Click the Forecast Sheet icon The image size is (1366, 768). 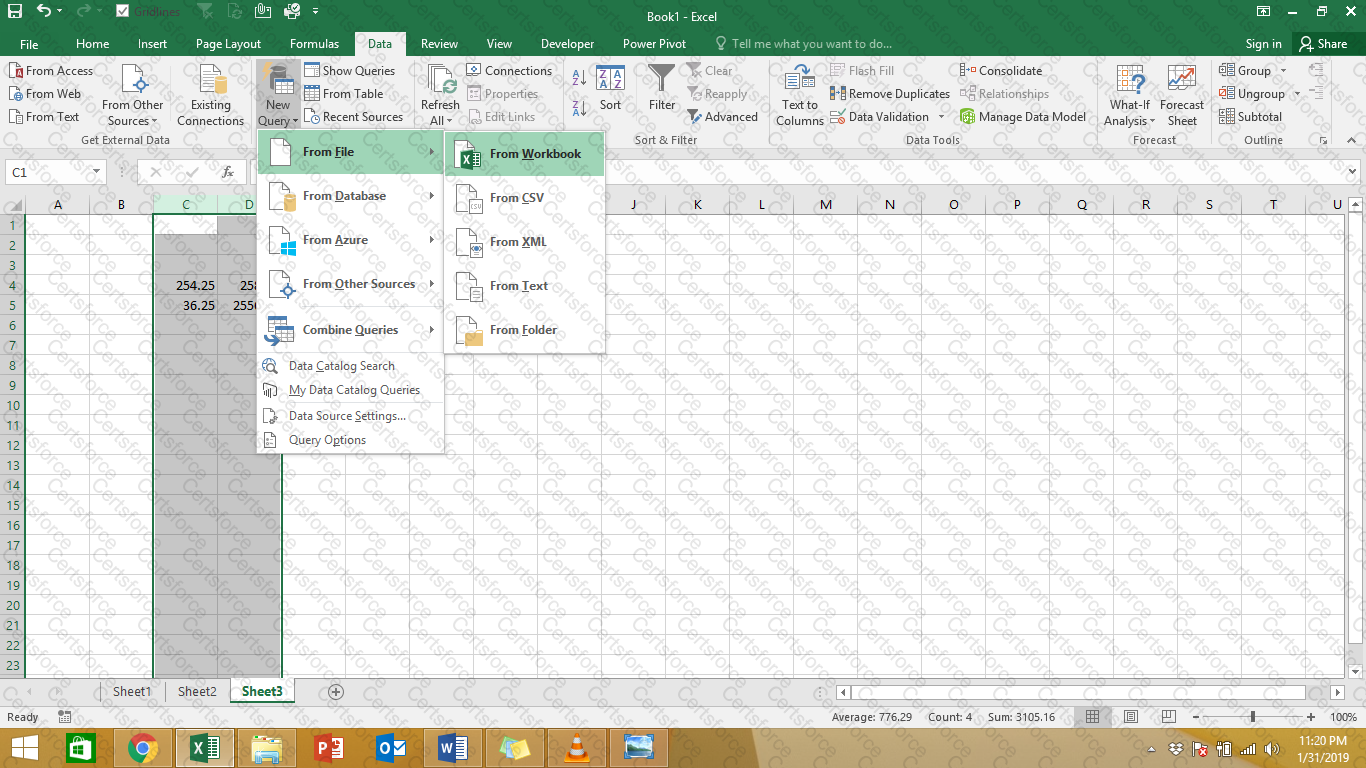[x=1182, y=96]
